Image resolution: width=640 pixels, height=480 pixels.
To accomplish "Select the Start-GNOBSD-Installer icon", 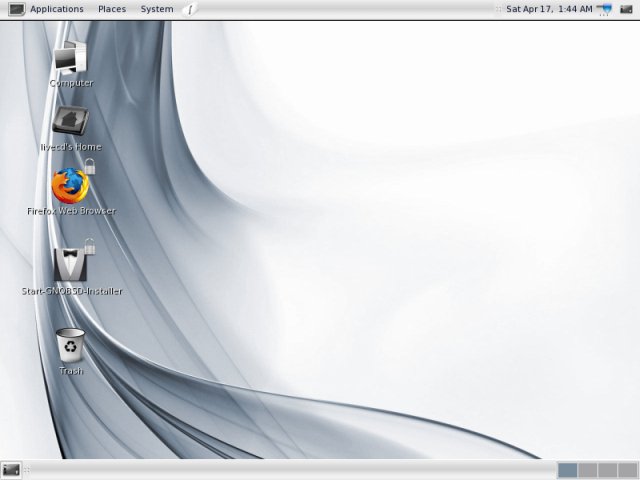I will 70,264.
